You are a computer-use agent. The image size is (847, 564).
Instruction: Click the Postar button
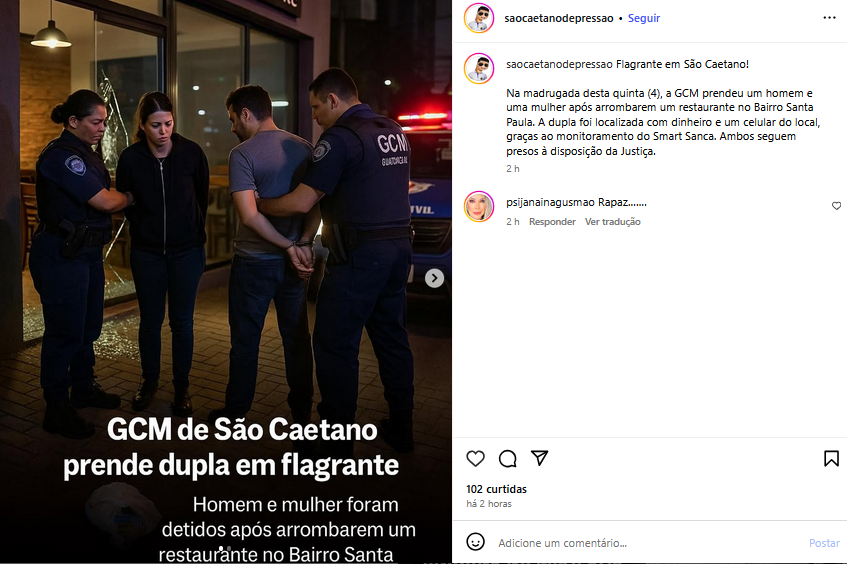click(x=824, y=543)
